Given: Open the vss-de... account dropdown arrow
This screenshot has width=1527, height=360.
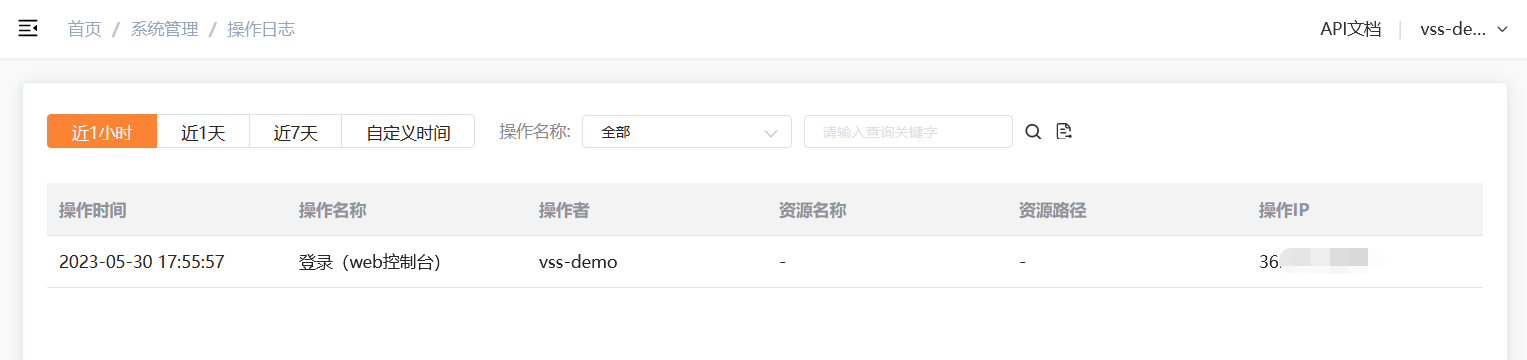Looking at the screenshot, I should pos(1502,30).
